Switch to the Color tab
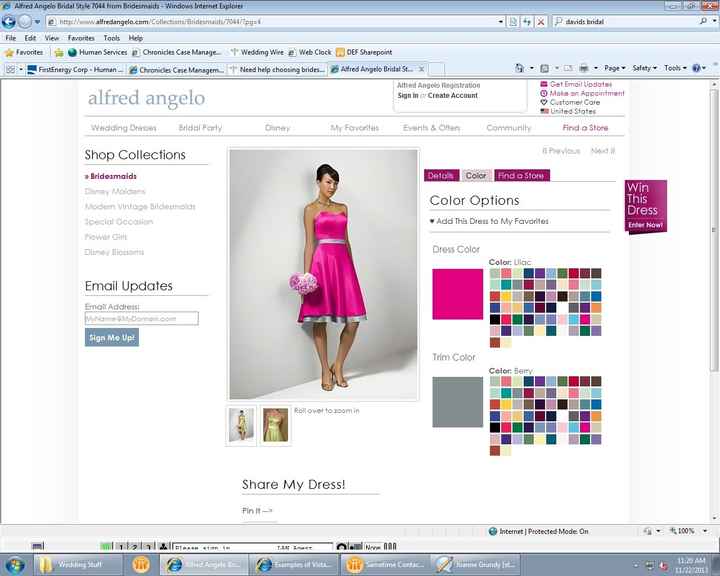Viewport: 720px width, 576px height. tap(476, 175)
